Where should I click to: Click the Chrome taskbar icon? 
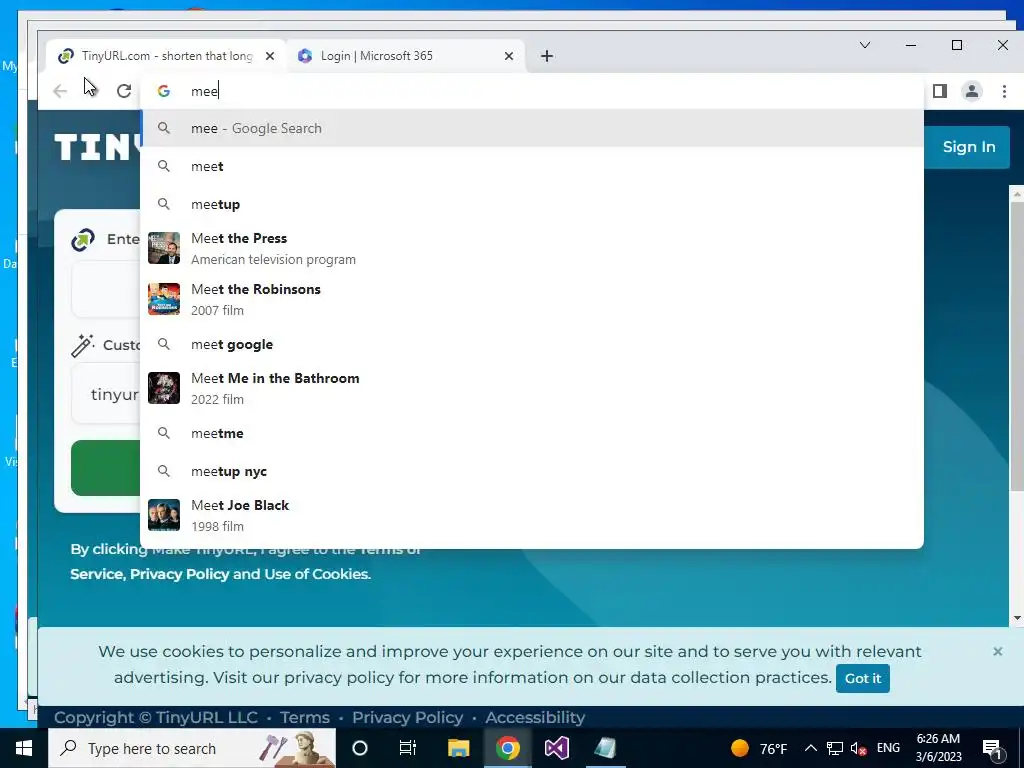pyautogui.click(x=507, y=748)
